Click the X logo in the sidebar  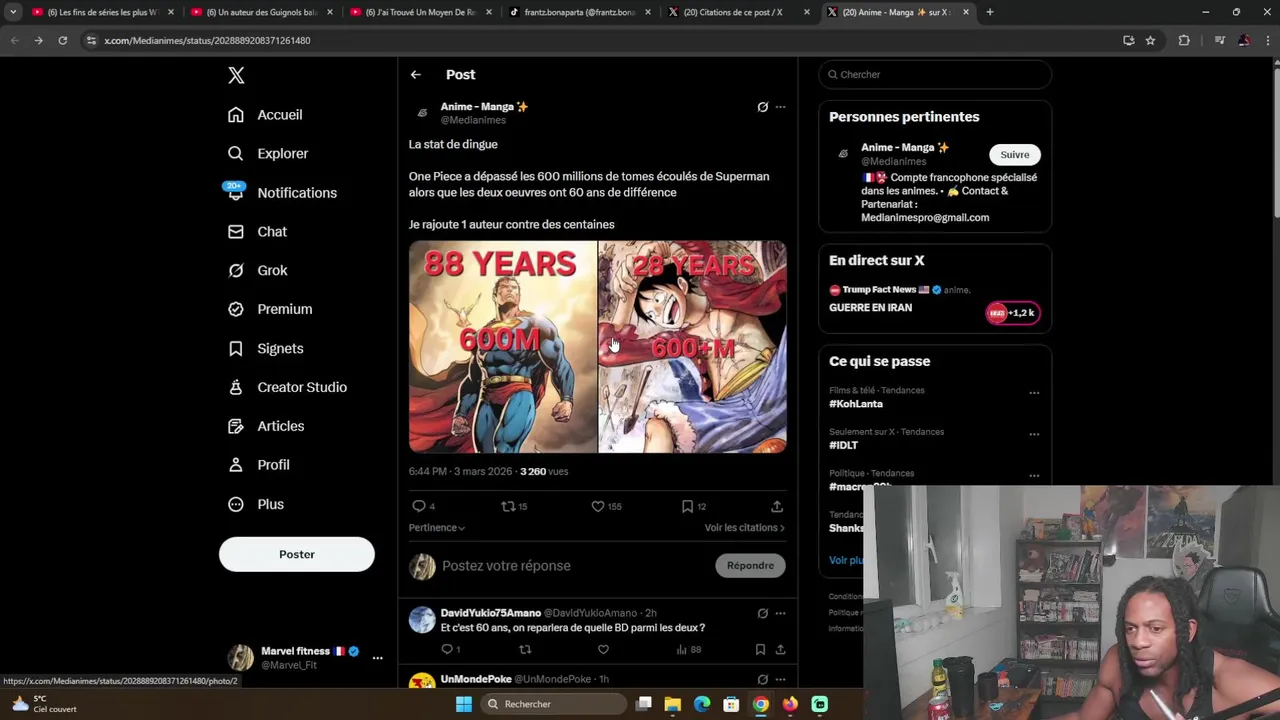(x=236, y=75)
